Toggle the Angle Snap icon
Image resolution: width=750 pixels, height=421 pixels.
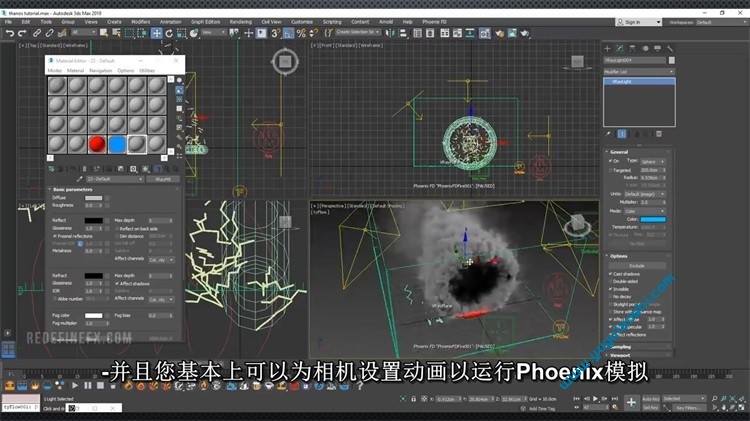coord(288,33)
